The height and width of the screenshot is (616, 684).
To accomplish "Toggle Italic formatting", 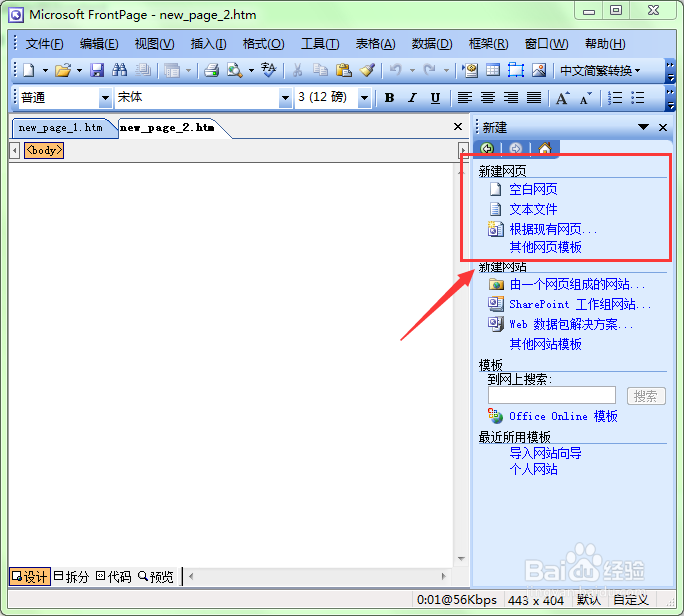I will tap(412, 98).
